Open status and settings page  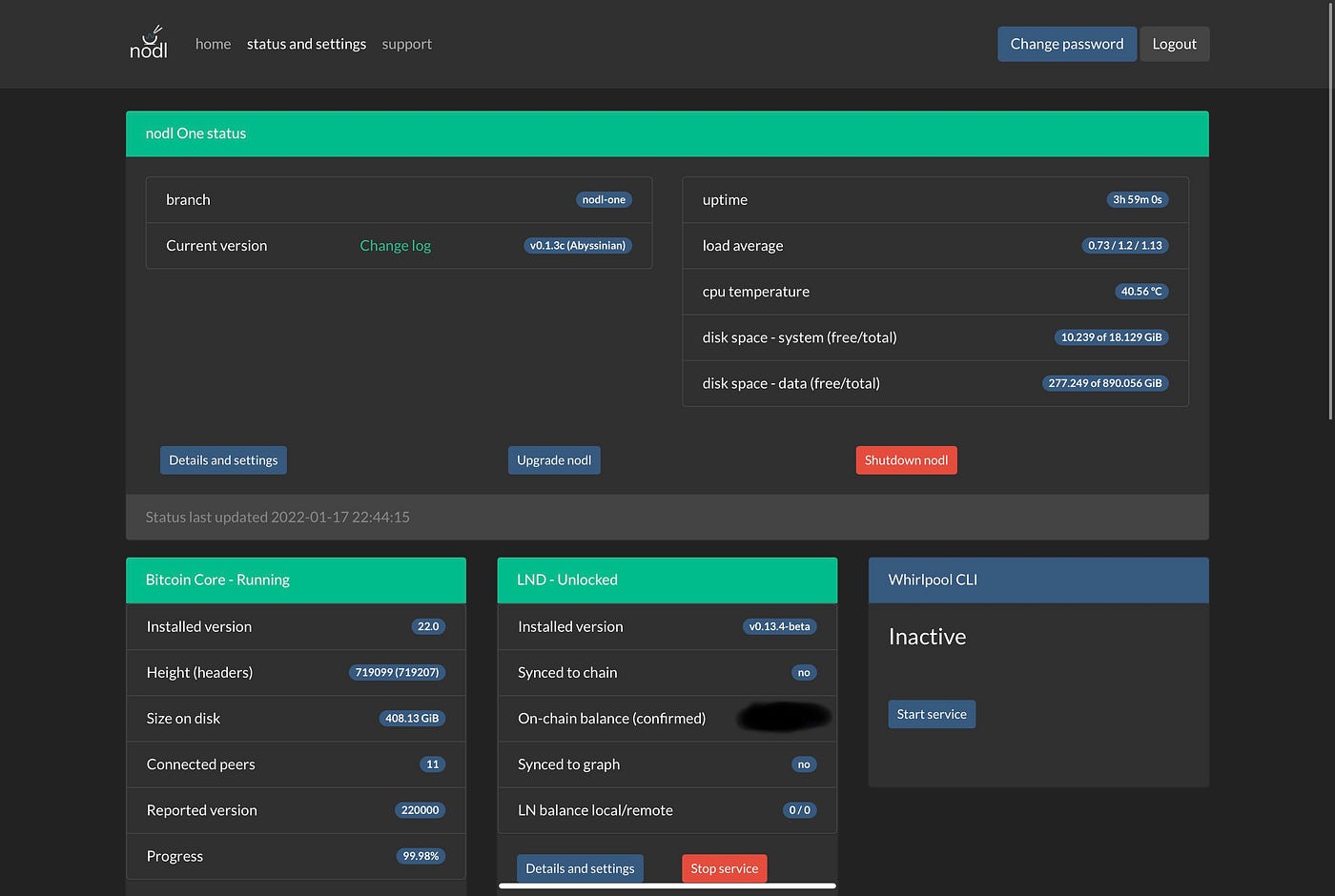point(306,44)
